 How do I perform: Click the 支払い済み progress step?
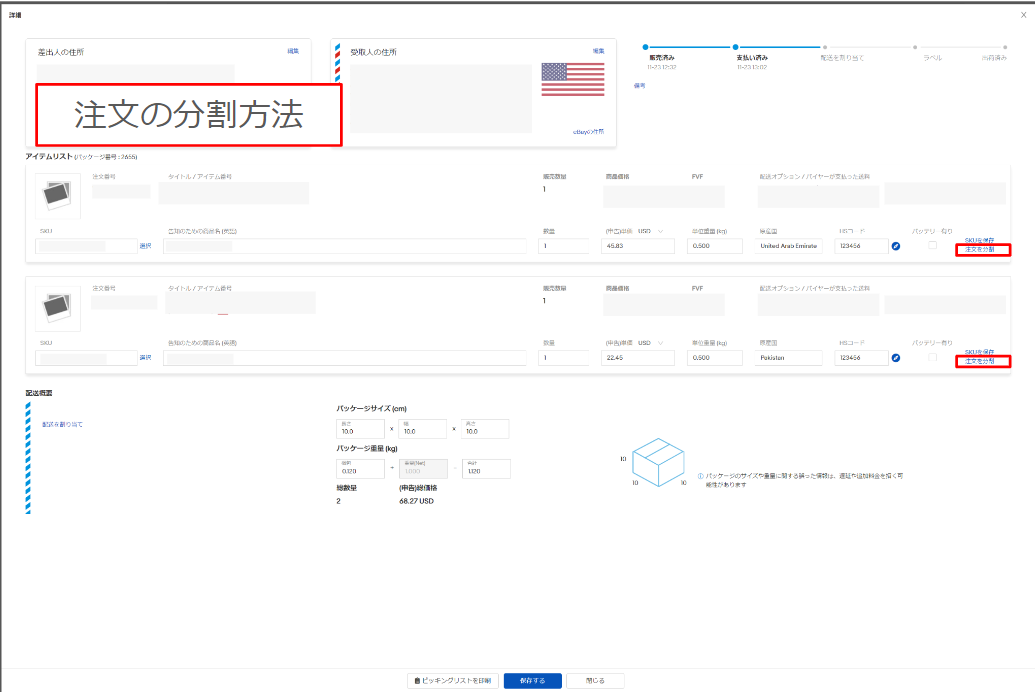click(736, 47)
